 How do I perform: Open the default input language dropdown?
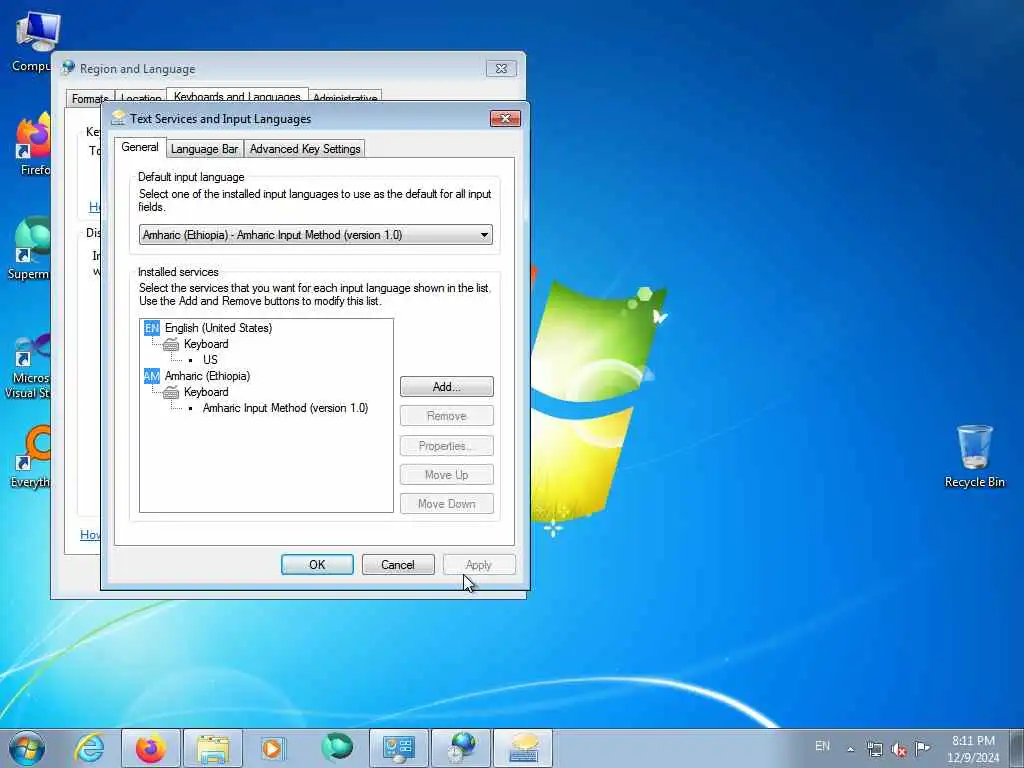315,235
